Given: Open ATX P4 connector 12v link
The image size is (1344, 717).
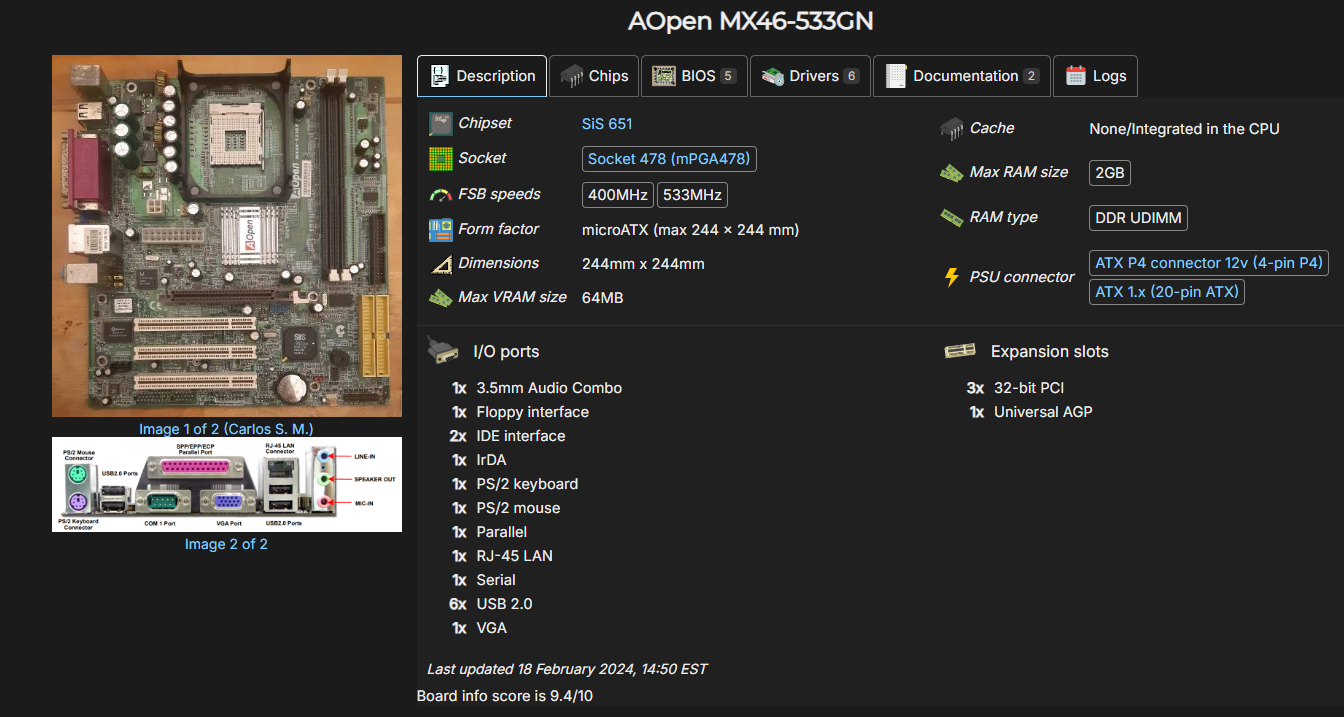Looking at the screenshot, I should tap(1208, 263).
